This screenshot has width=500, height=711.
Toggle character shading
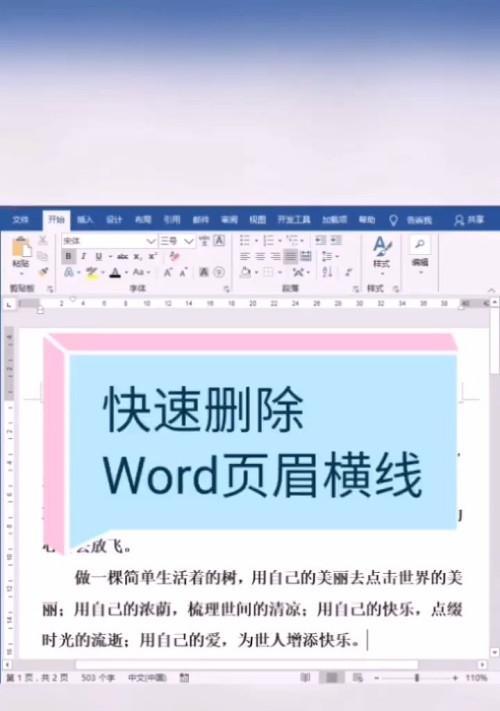204,272
